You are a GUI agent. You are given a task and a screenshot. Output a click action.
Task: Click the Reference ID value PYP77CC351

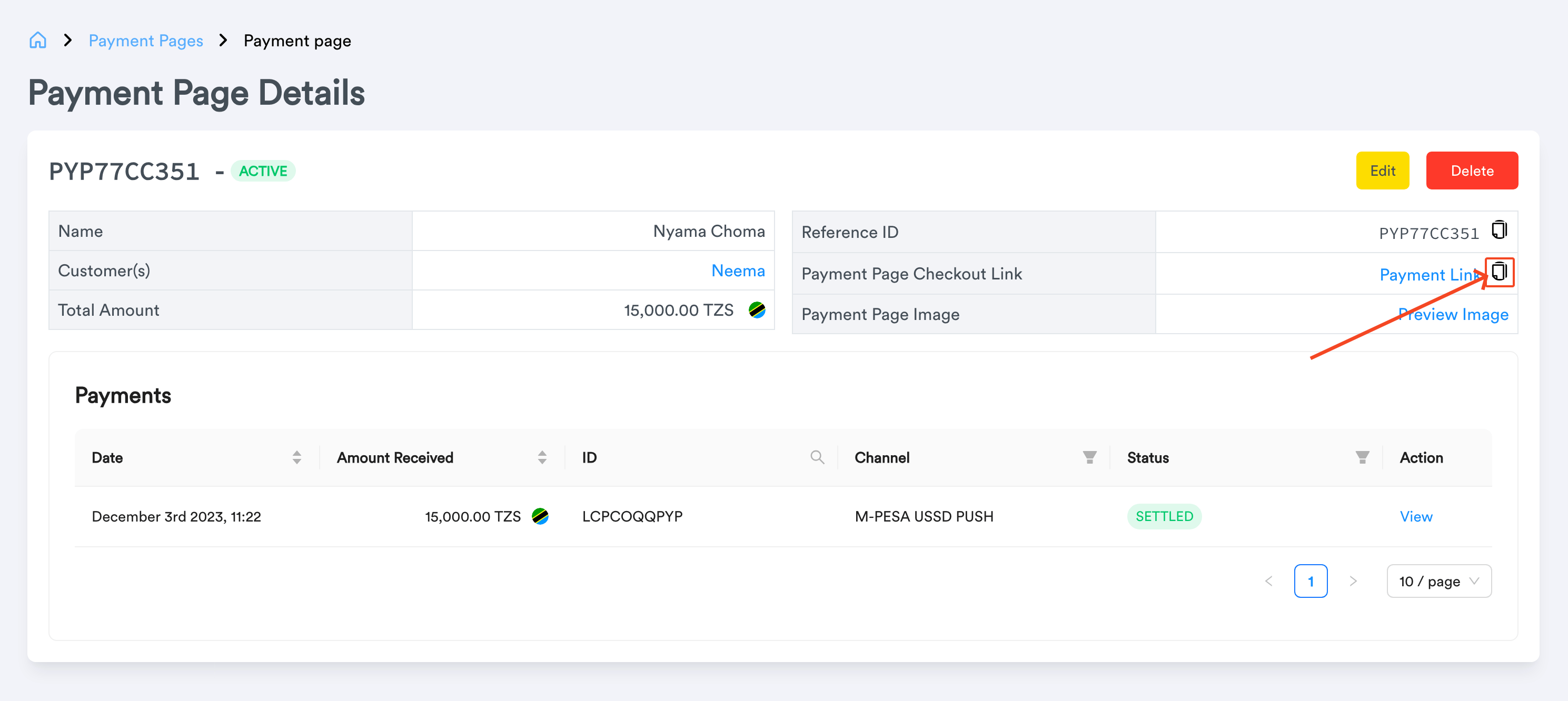coord(1428,233)
